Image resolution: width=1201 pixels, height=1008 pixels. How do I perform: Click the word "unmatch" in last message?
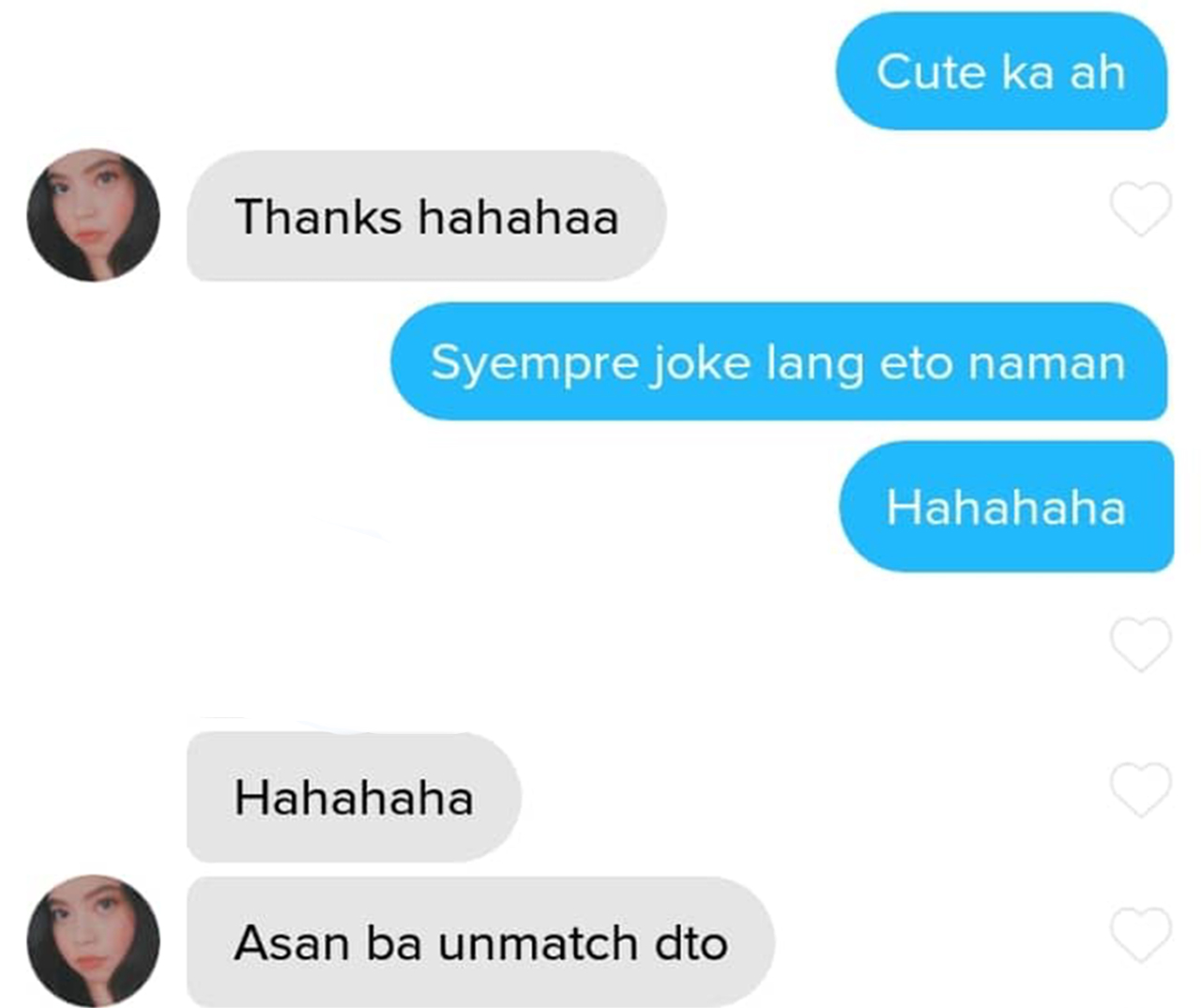pos(538,943)
